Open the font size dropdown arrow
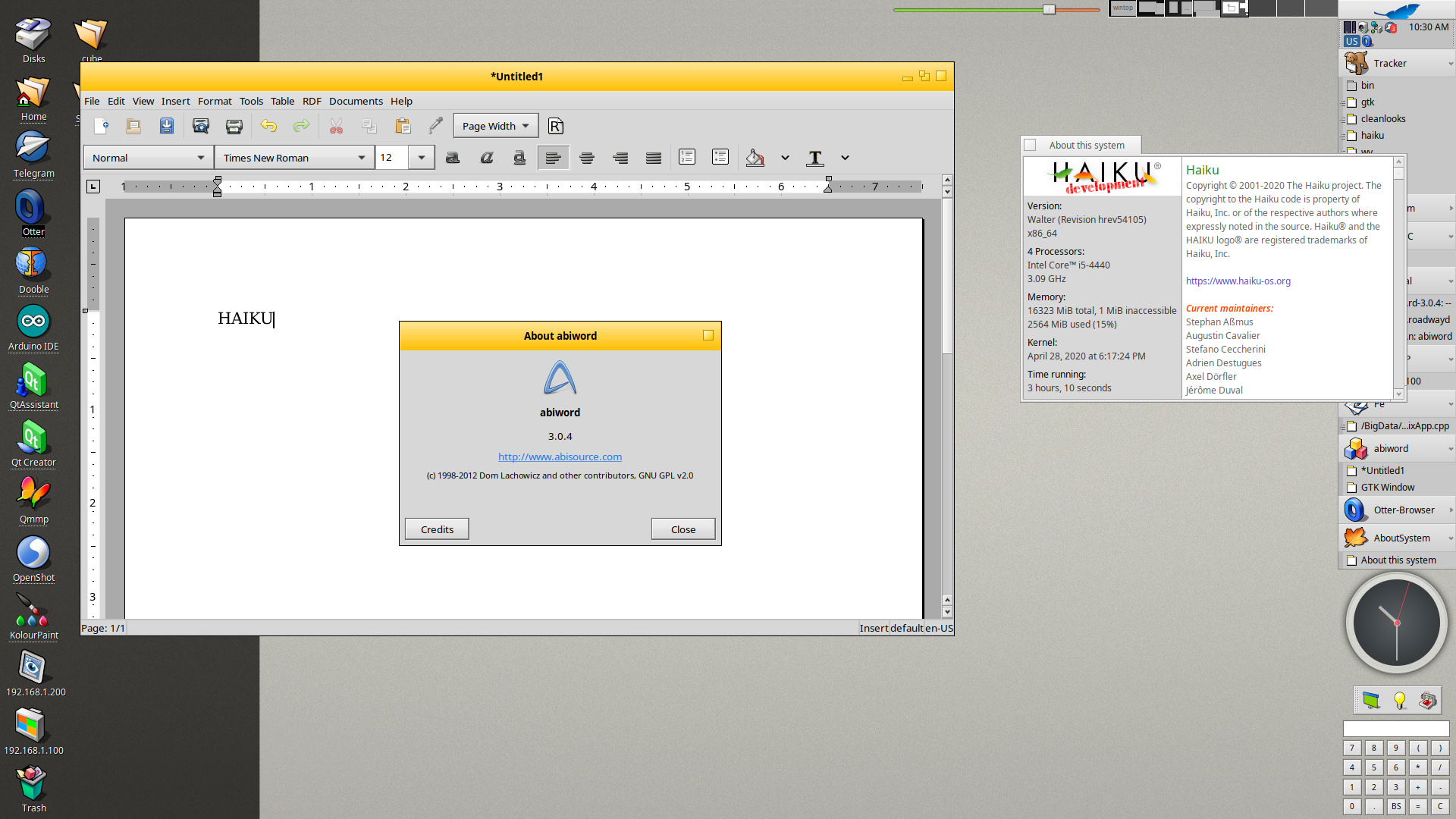The image size is (1456, 819). [422, 158]
